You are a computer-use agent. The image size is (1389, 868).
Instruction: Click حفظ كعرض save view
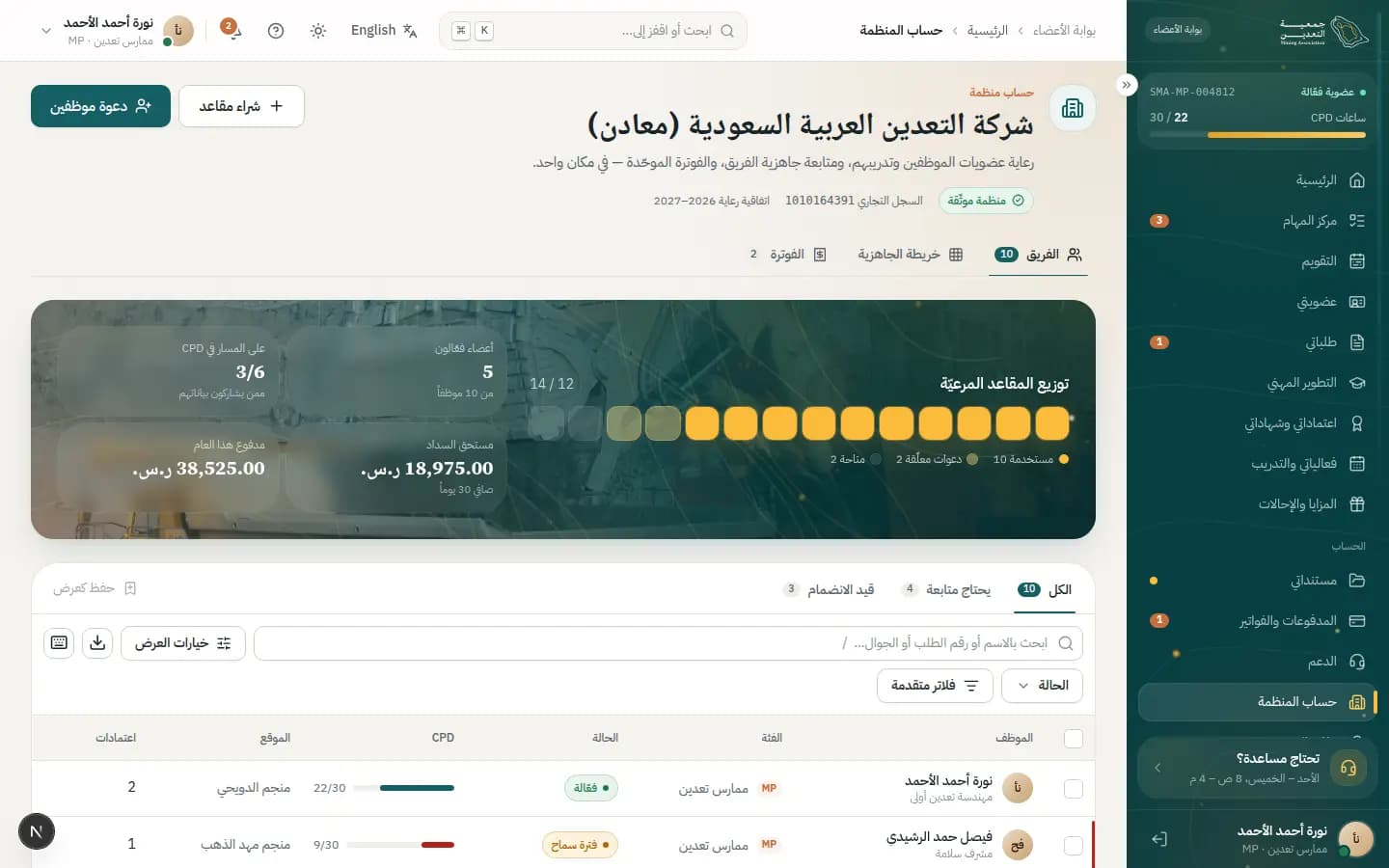click(95, 588)
